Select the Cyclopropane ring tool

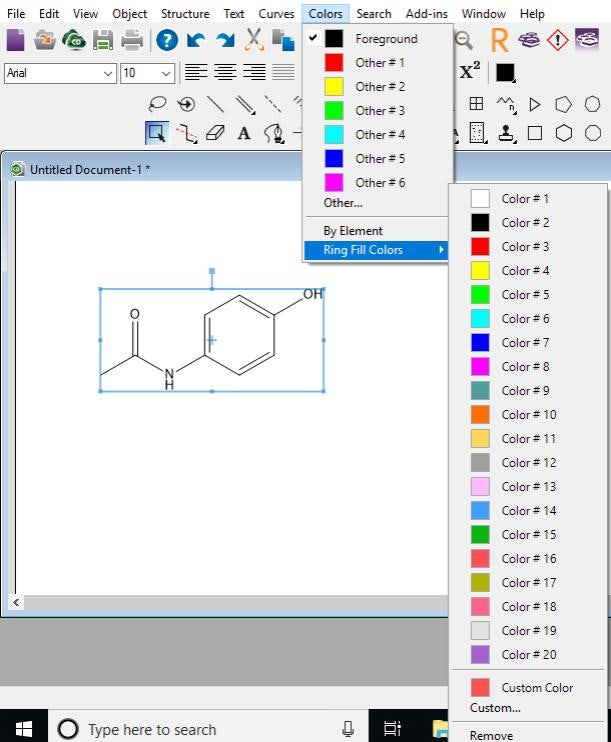point(534,104)
